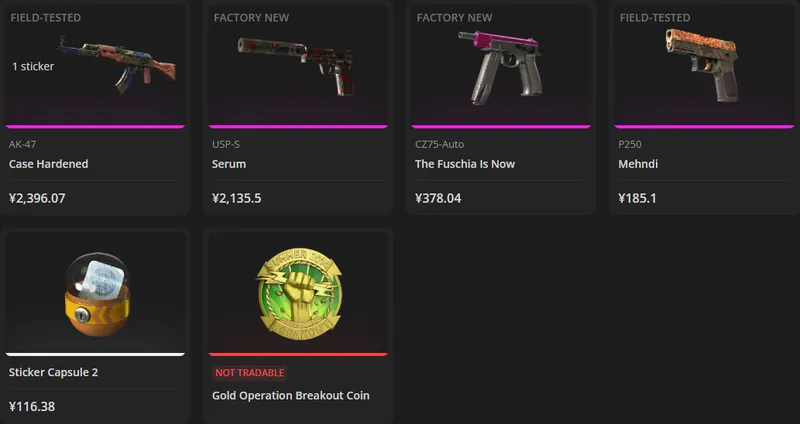Image resolution: width=800 pixels, height=424 pixels.
Task: Select the ¥2,396.07 price
Action: click(37, 198)
